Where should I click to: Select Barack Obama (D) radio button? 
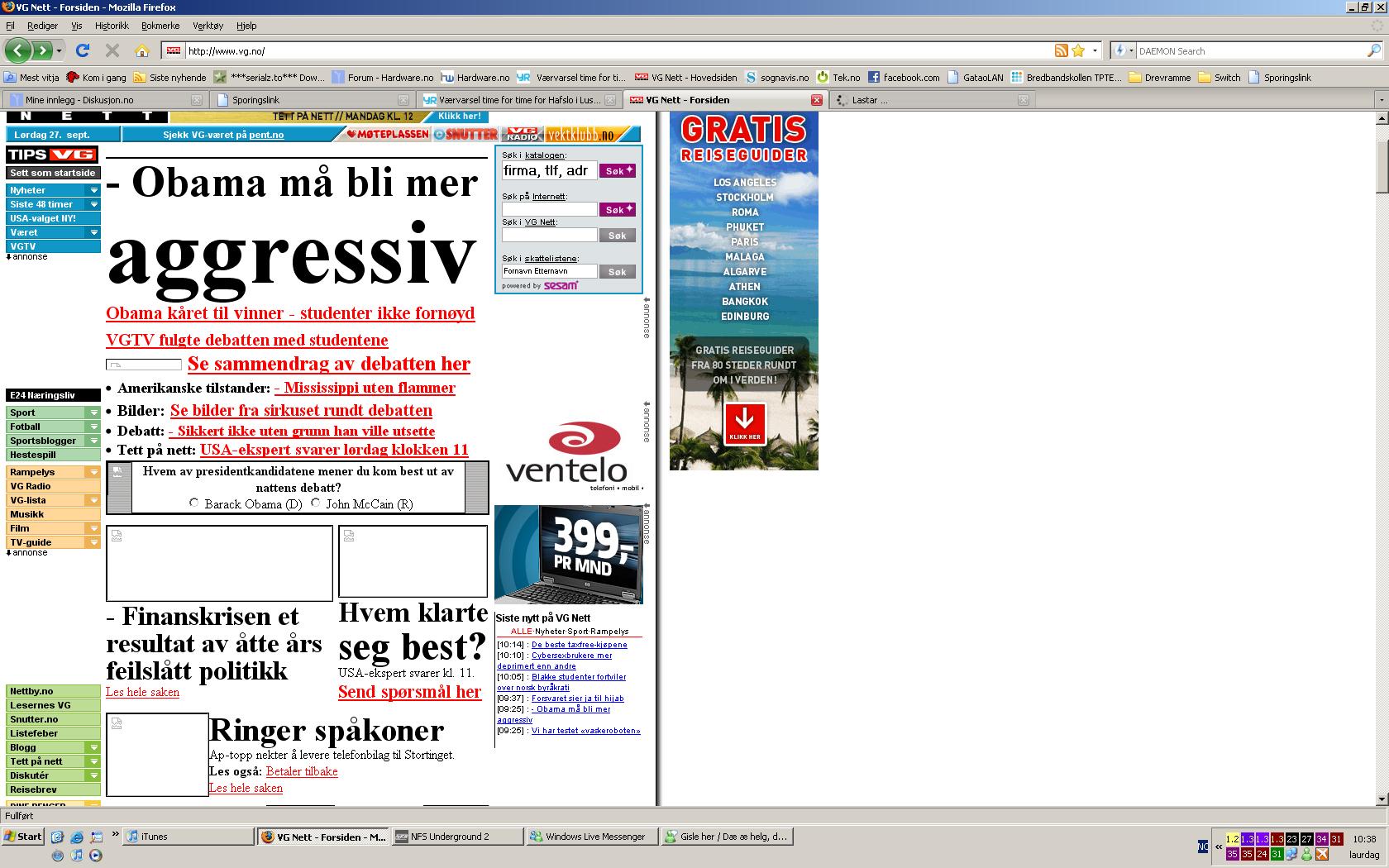194,503
